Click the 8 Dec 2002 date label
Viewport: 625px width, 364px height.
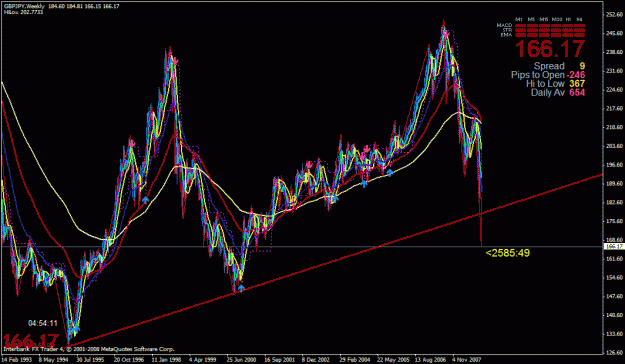[x=316, y=359]
